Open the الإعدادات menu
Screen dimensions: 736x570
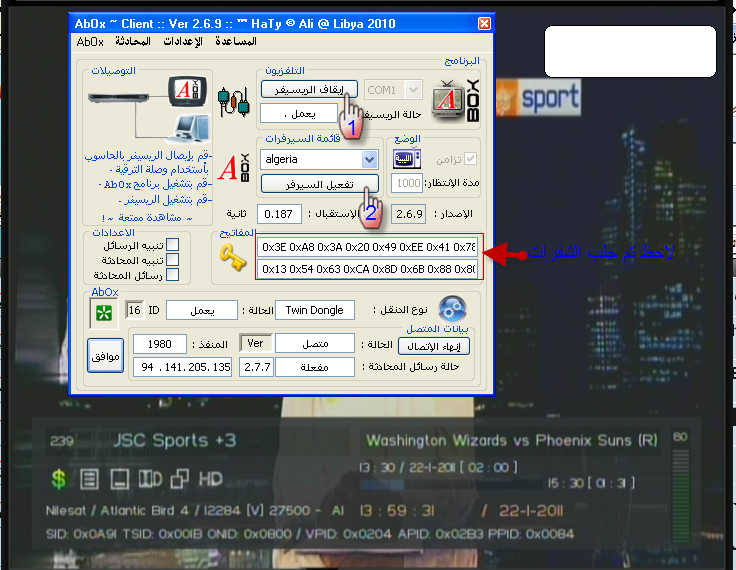pos(183,42)
